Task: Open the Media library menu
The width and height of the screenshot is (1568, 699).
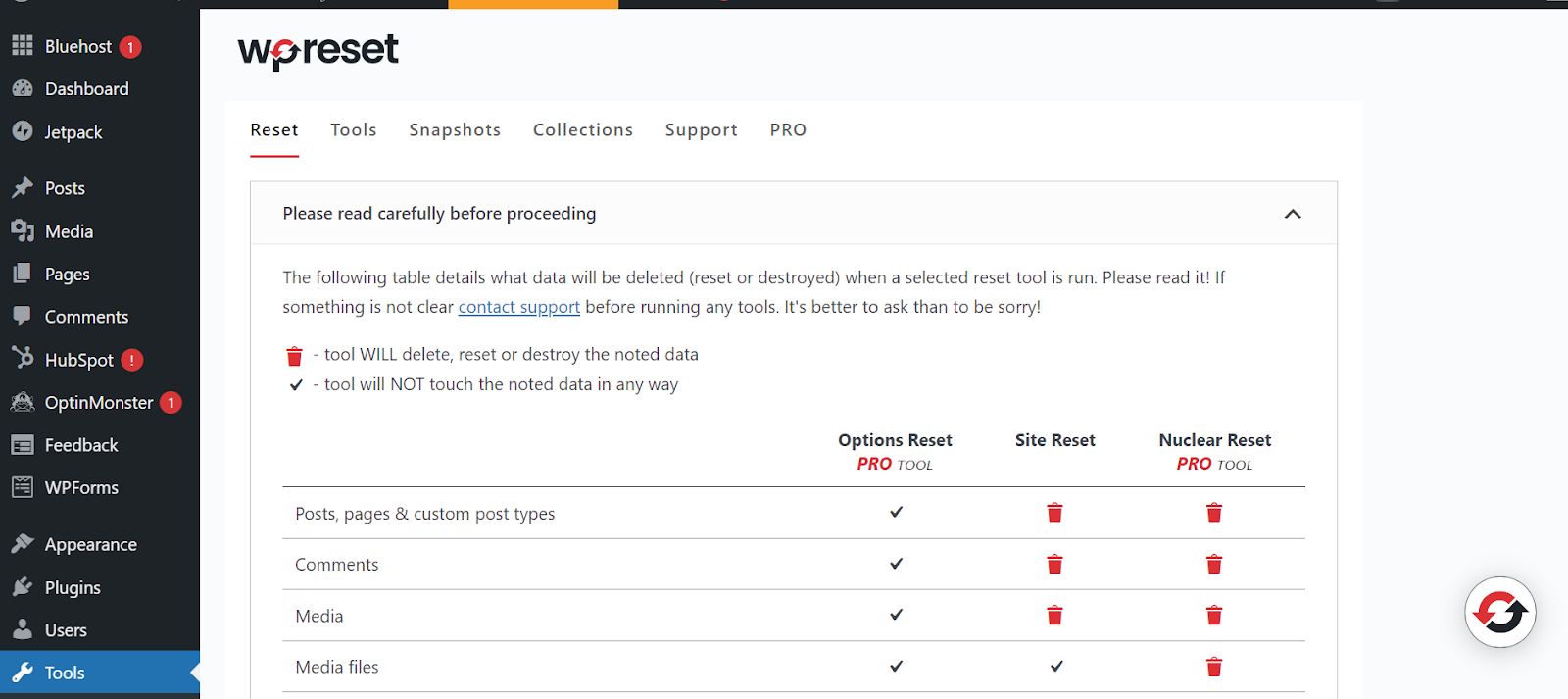Action: 69,231
